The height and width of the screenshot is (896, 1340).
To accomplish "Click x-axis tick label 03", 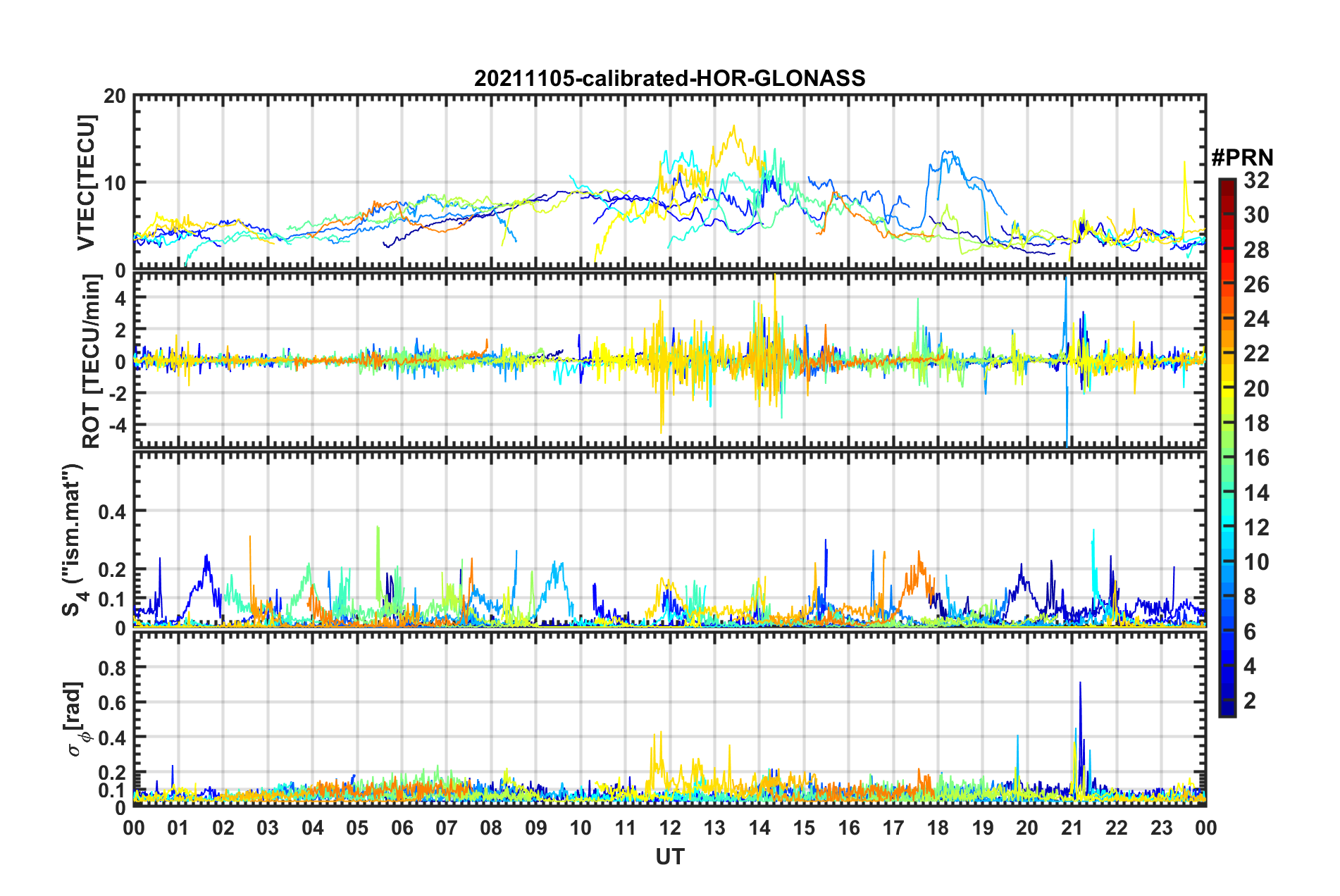I will [x=268, y=828].
